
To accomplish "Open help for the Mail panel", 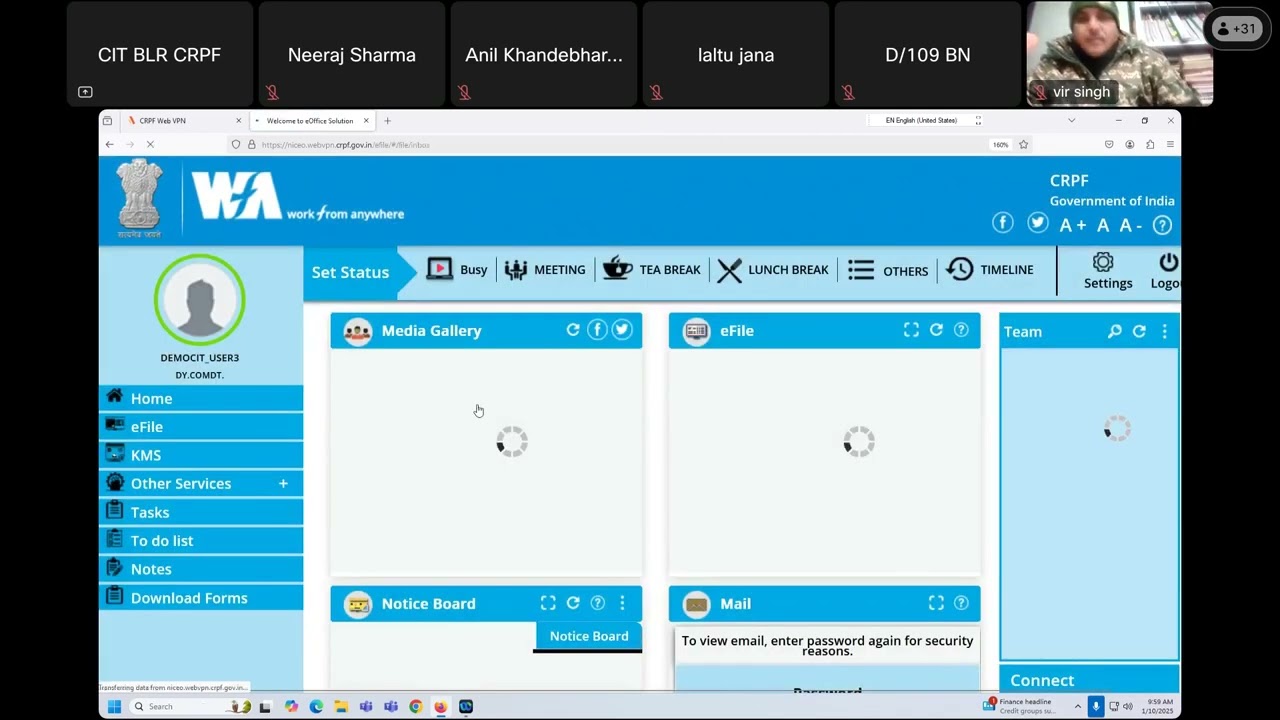I will (961, 603).
